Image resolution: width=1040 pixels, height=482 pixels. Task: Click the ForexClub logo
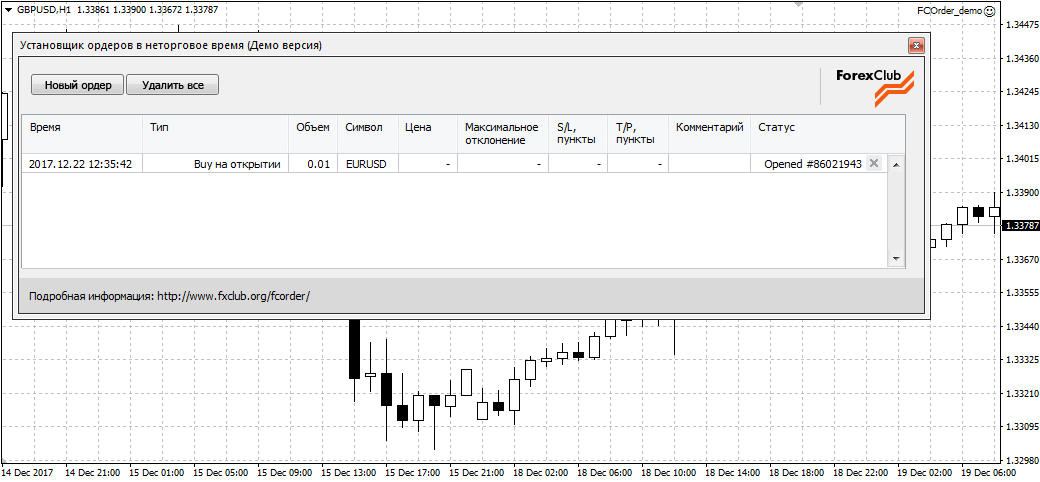[x=876, y=87]
